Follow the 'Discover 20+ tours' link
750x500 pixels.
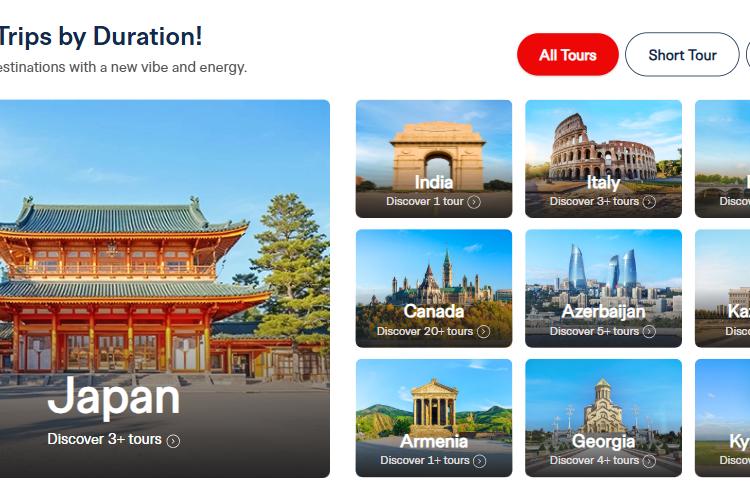(425, 331)
